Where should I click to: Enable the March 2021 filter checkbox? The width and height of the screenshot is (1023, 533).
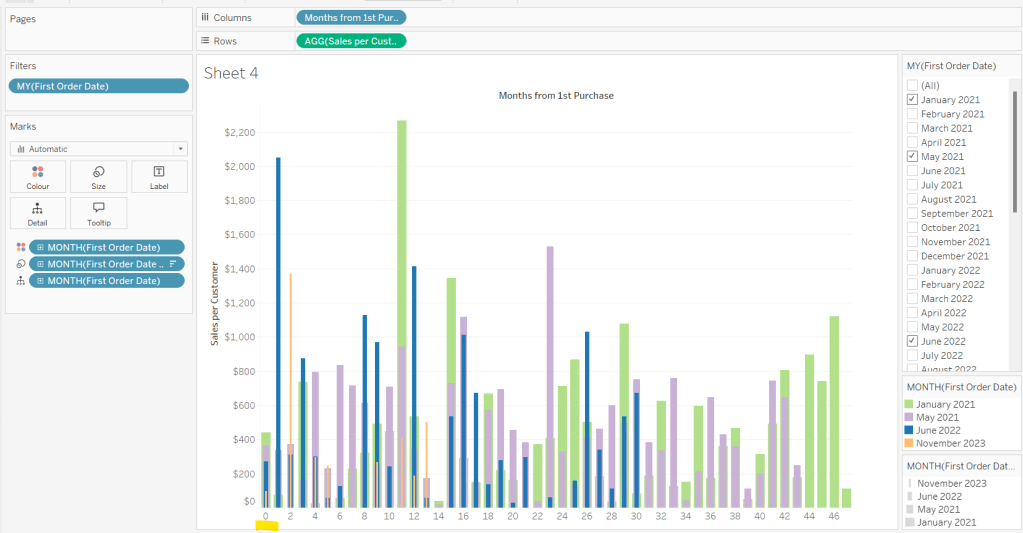[x=912, y=128]
